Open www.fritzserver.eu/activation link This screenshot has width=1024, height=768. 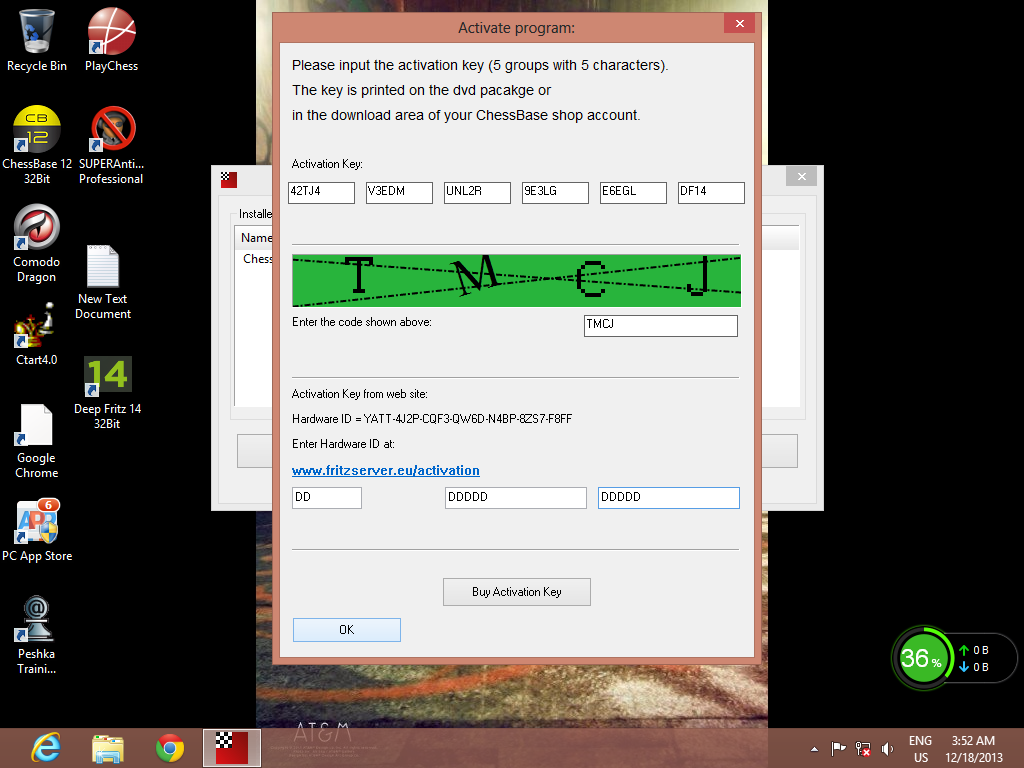385,470
